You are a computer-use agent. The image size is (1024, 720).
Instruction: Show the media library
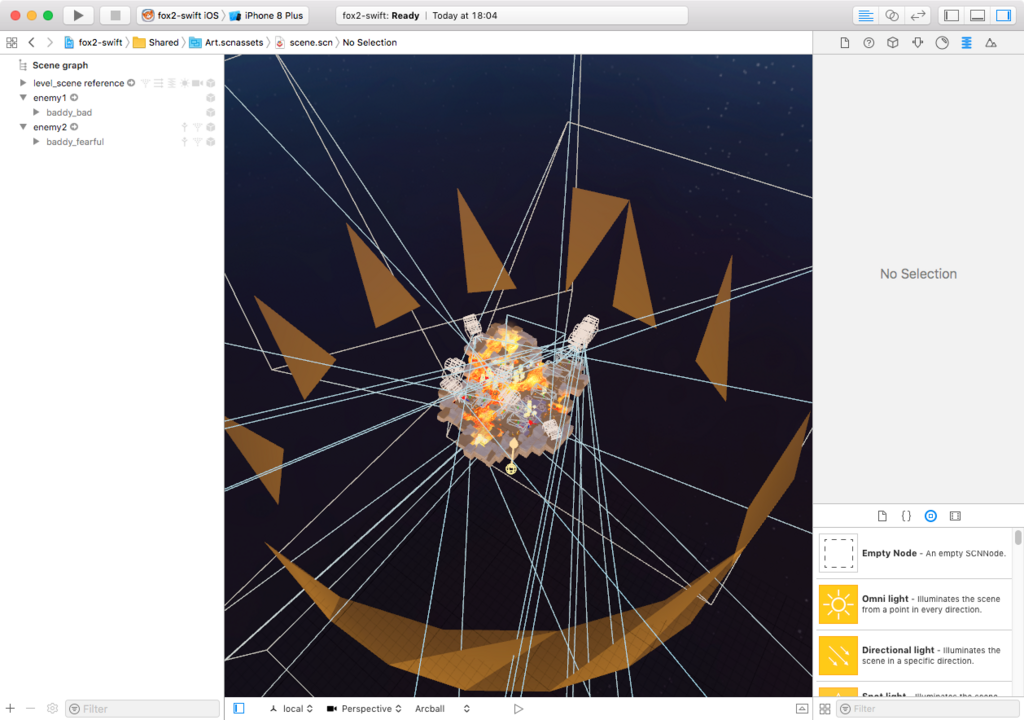pyautogui.click(x=955, y=516)
